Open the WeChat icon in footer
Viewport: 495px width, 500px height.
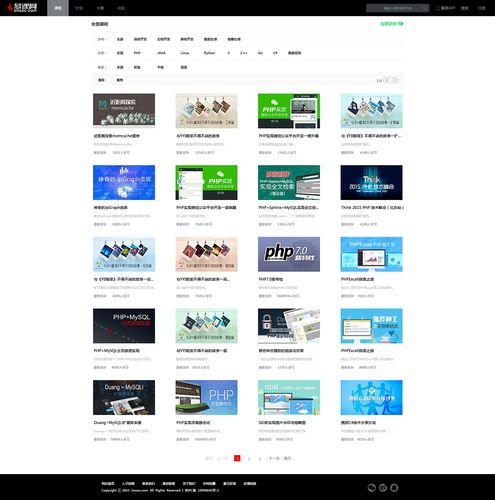tap(372, 488)
